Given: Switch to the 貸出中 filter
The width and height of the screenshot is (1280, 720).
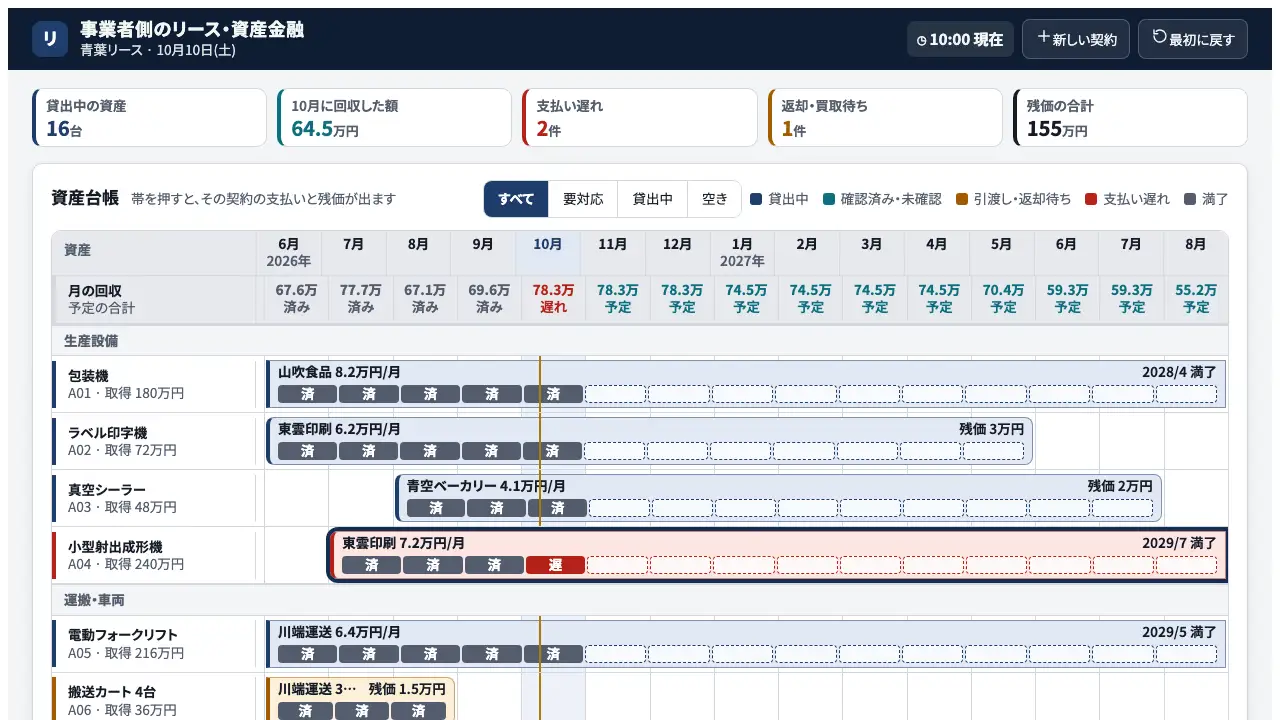Looking at the screenshot, I should (x=652, y=199).
